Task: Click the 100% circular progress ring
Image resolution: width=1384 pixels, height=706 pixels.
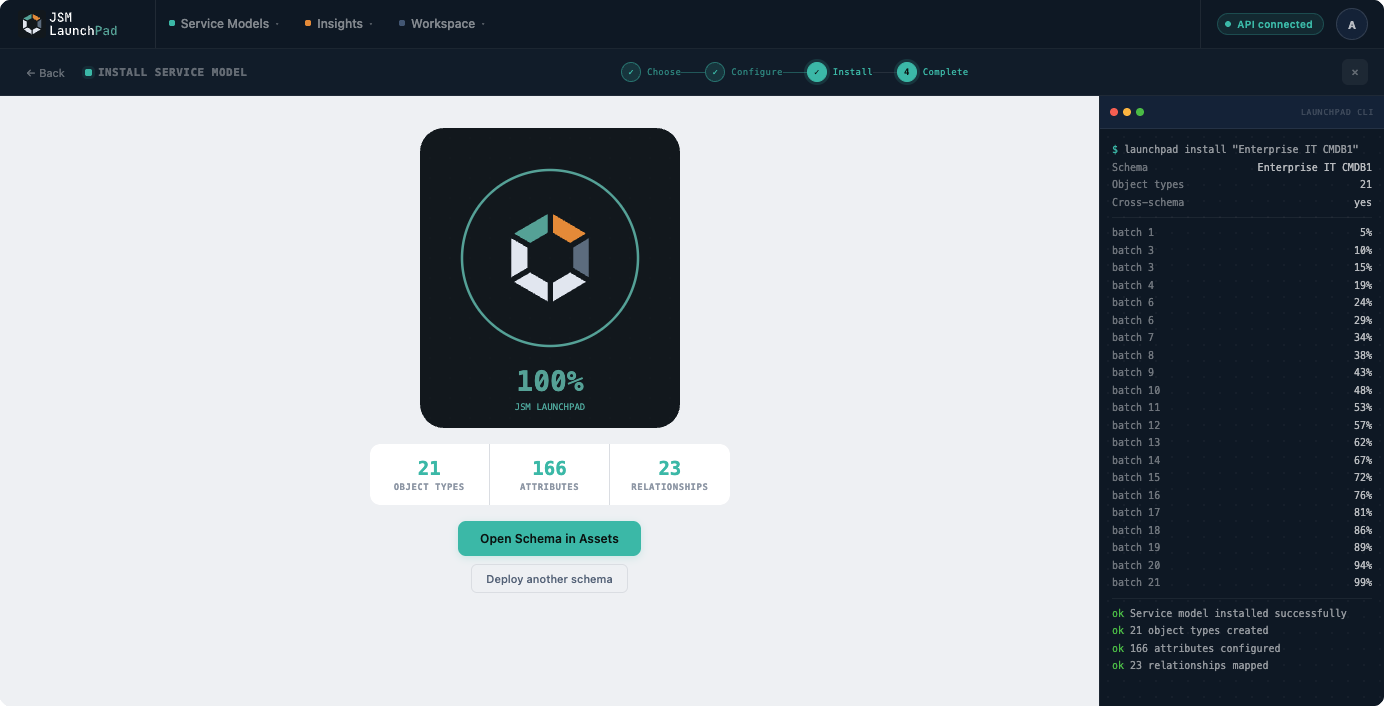Action: [x=549, y=168]
